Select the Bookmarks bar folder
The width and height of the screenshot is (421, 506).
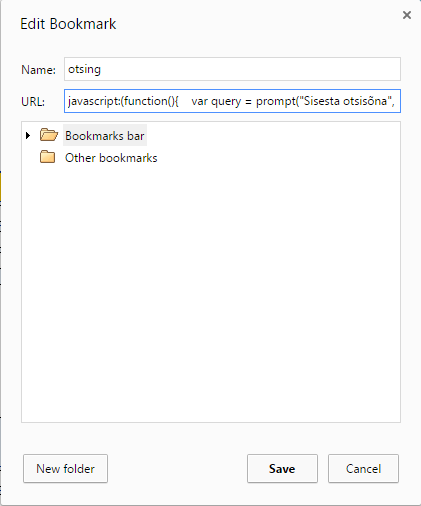tap(105, 135)
